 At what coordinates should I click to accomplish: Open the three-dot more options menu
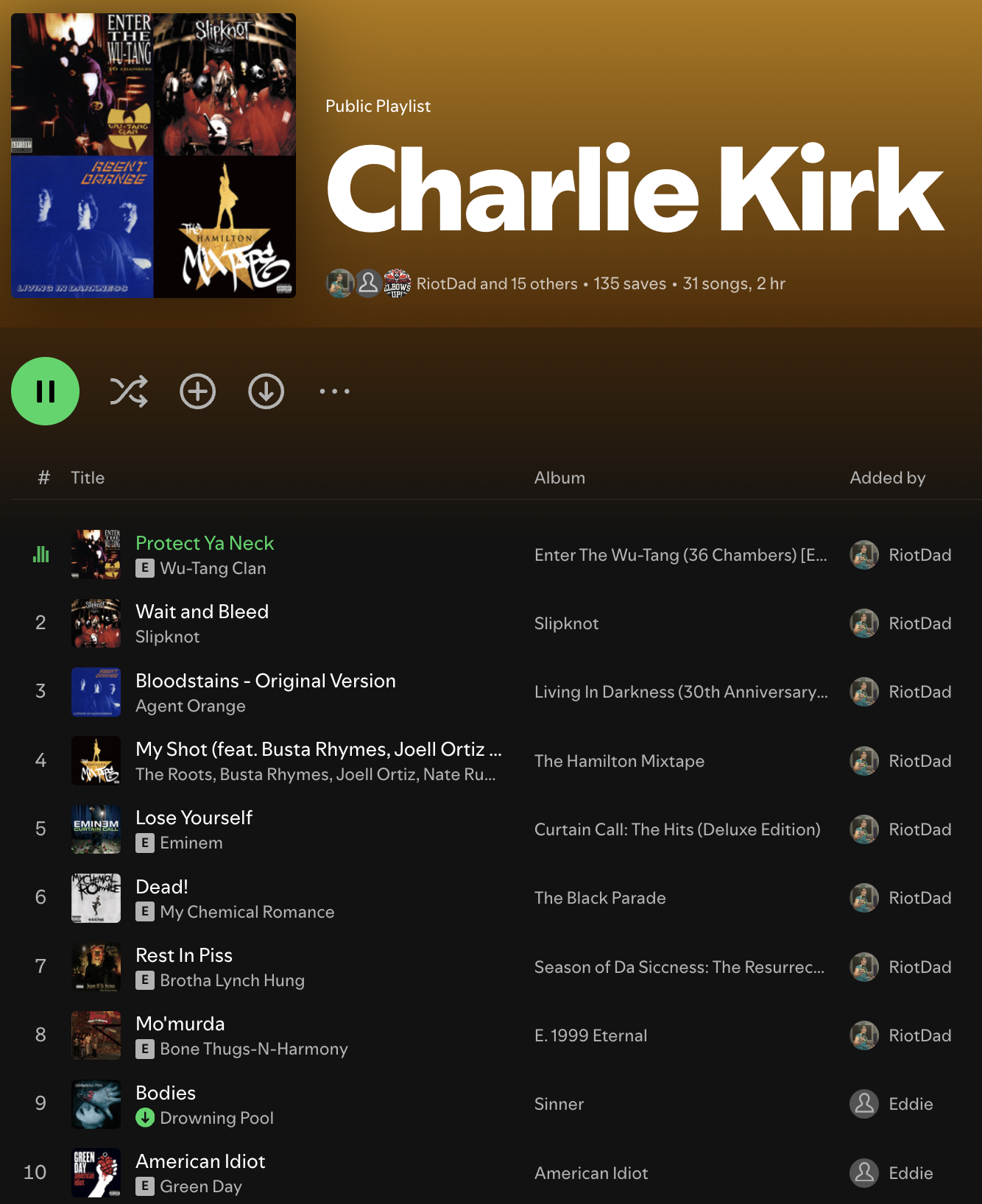pyautogui.click(x=334, y=391)
